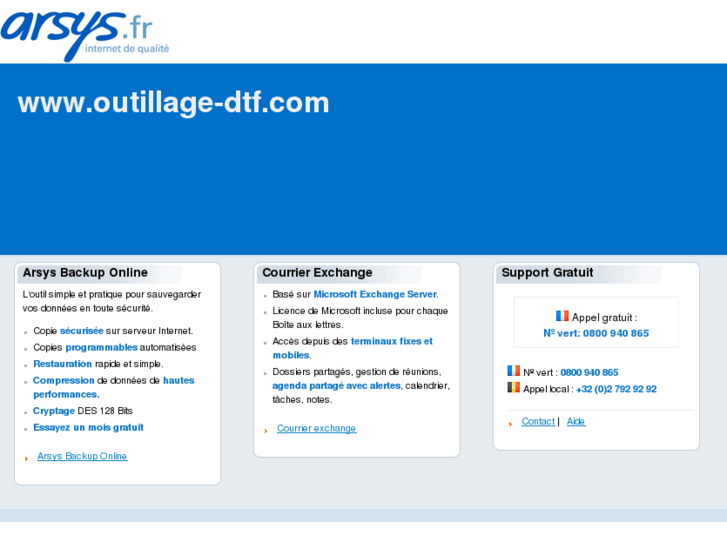The width and height of the screenshot is (727, 545).
Task: Click orange arrow before Arsys Backup Online link
Action: [26, 459]
